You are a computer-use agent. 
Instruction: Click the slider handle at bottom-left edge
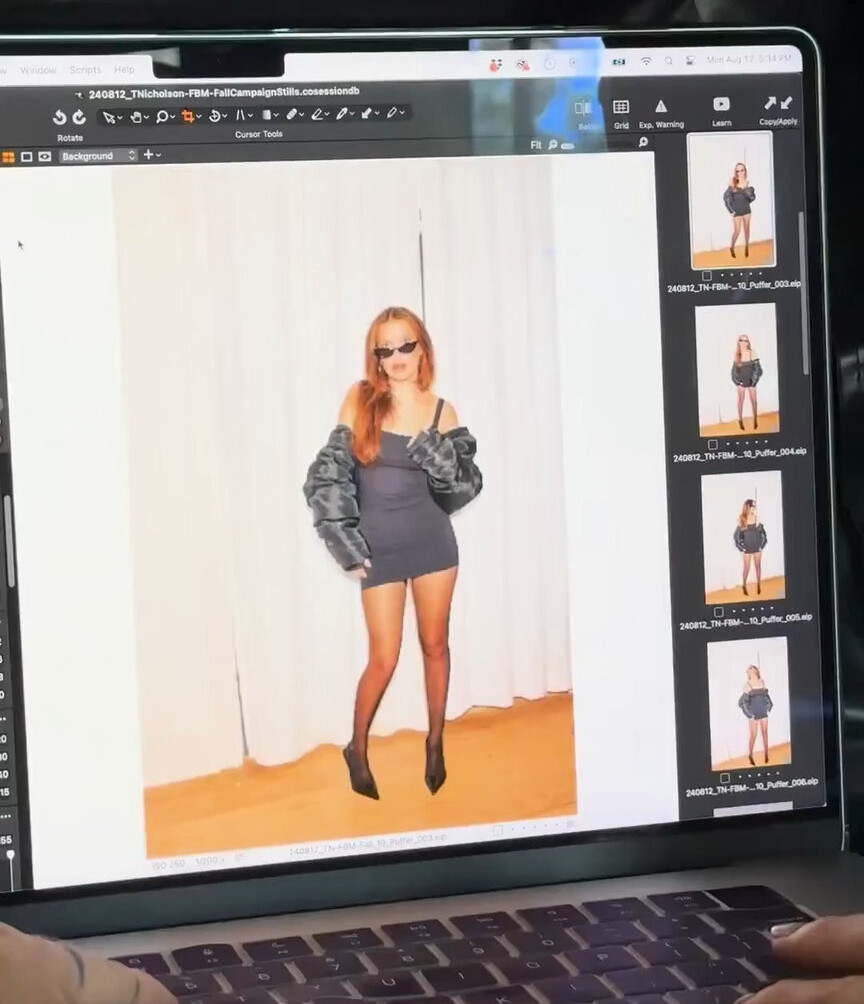pyautogui.click(x=10, y=855)
